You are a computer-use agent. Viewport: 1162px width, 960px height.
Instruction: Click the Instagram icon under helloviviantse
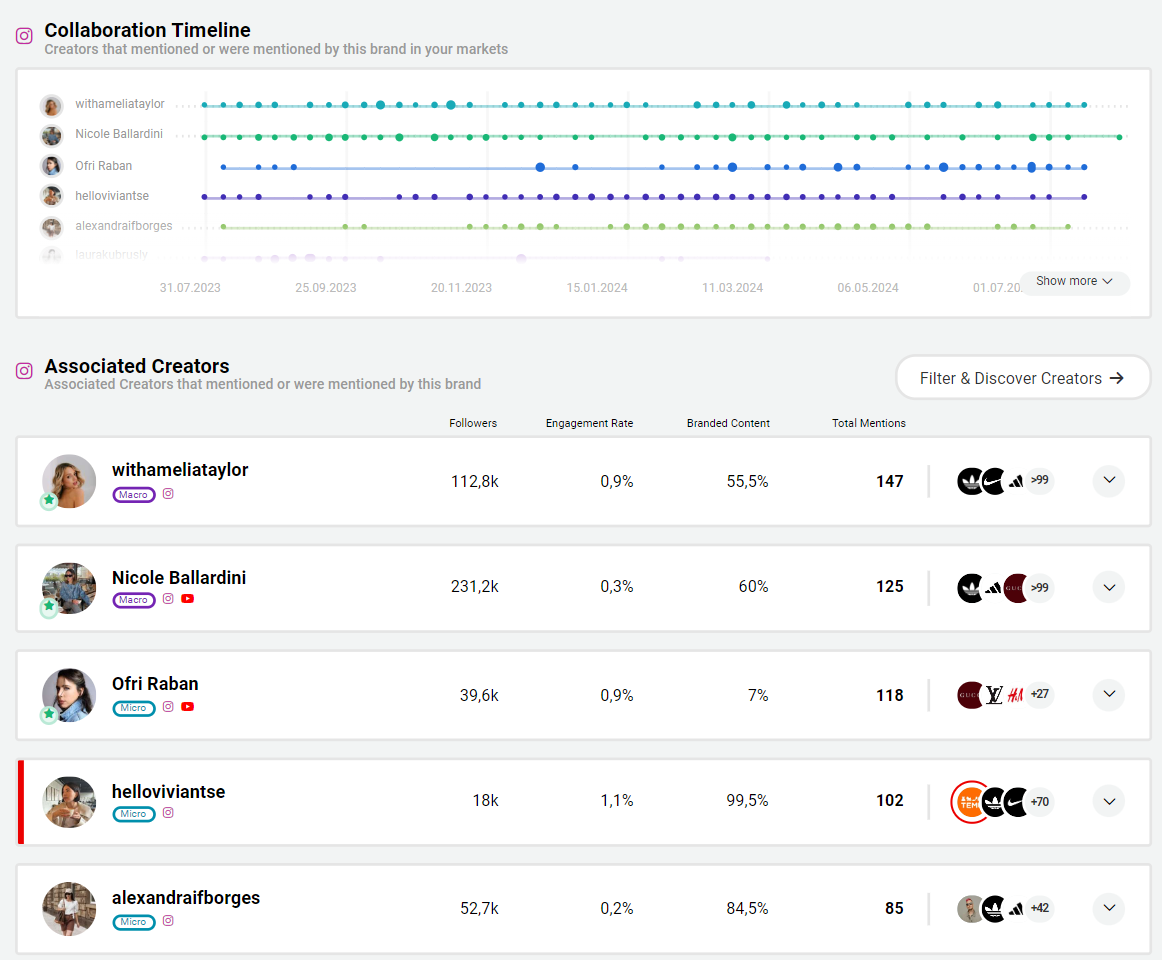[x=168, y=813]
